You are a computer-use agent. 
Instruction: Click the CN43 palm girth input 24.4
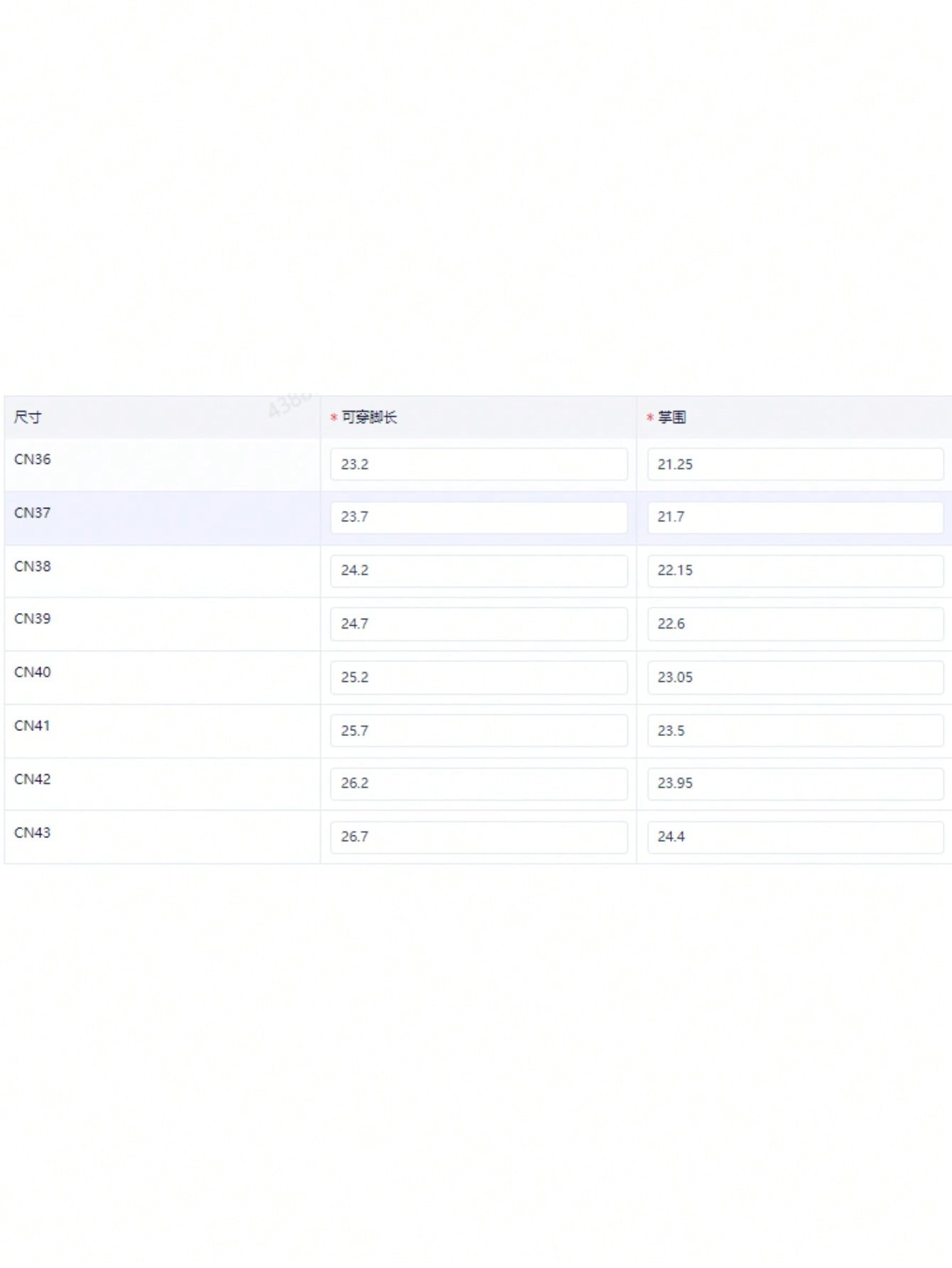coord(794,837)
